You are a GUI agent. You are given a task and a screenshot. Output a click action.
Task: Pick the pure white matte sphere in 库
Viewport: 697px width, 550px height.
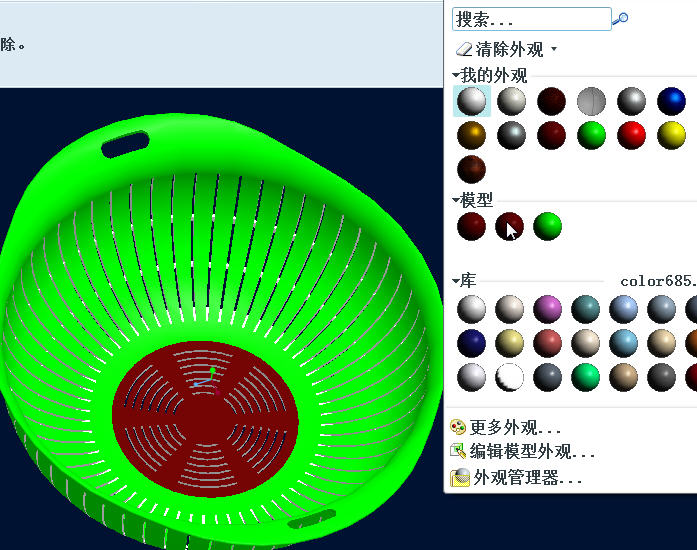[x=509, y=377]
